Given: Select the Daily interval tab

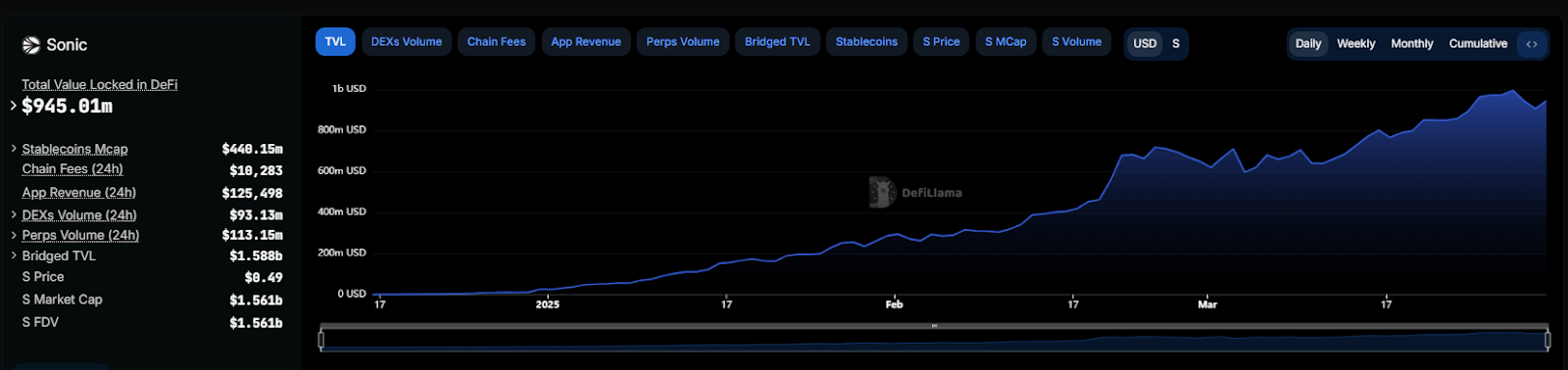Looking at the screenshot, I should 1308,44.
